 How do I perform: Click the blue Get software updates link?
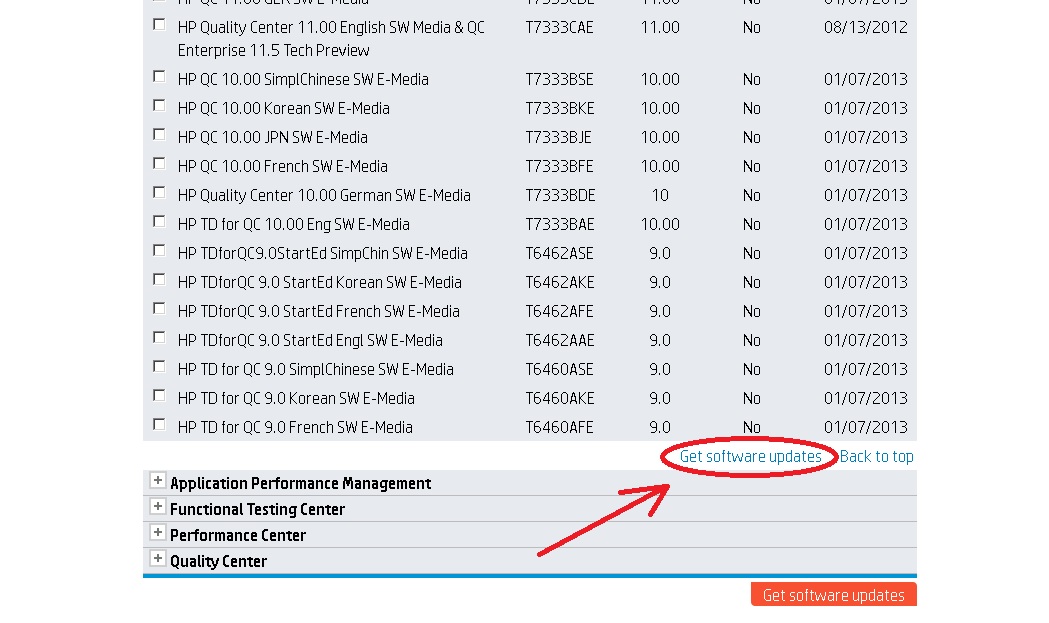click(751, 456)
